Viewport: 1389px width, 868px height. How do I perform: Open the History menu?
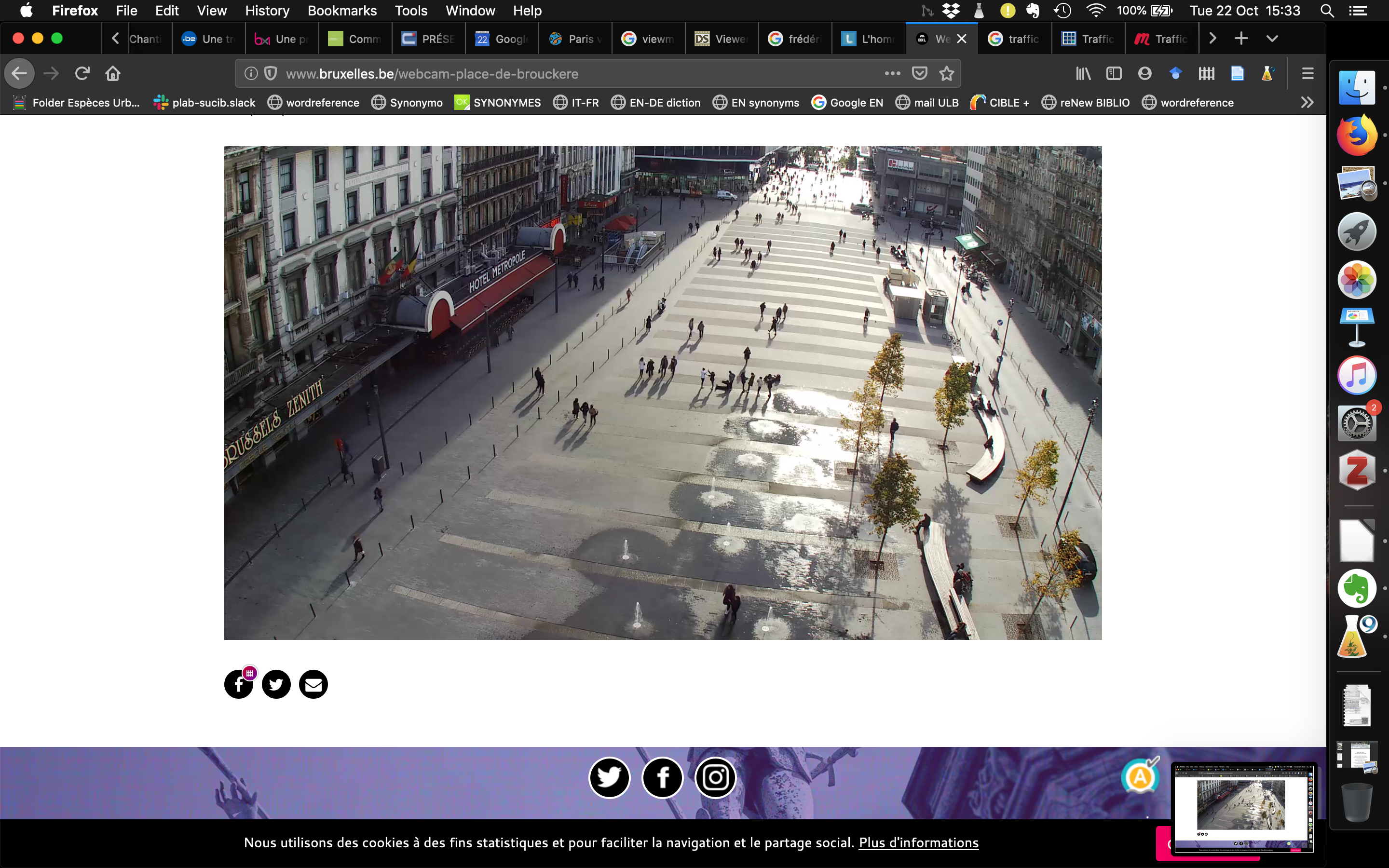coord(267,10)
